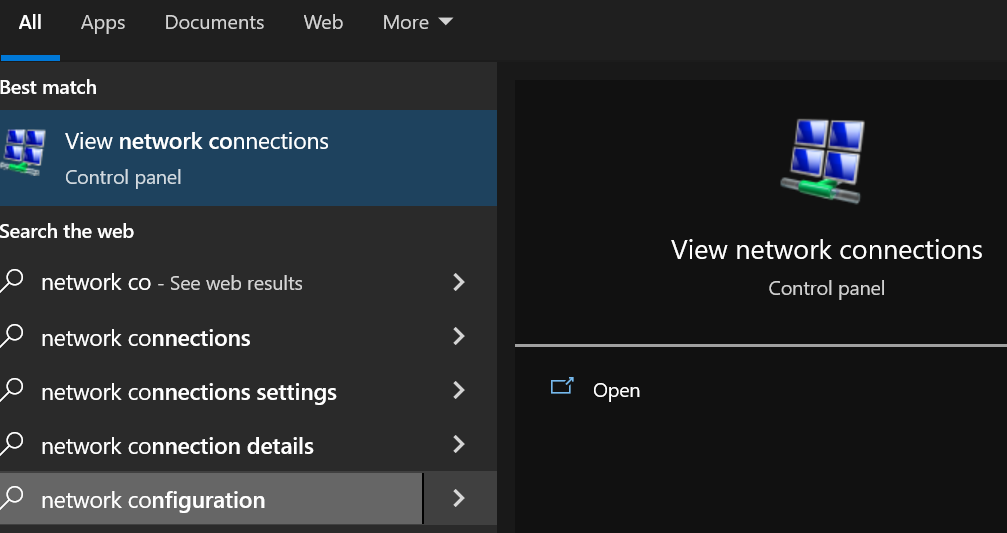Viewport: 1007px width, 533px height.
Task: Open the chevron beside "network configuration"
Action: click(x=459, y=499)
